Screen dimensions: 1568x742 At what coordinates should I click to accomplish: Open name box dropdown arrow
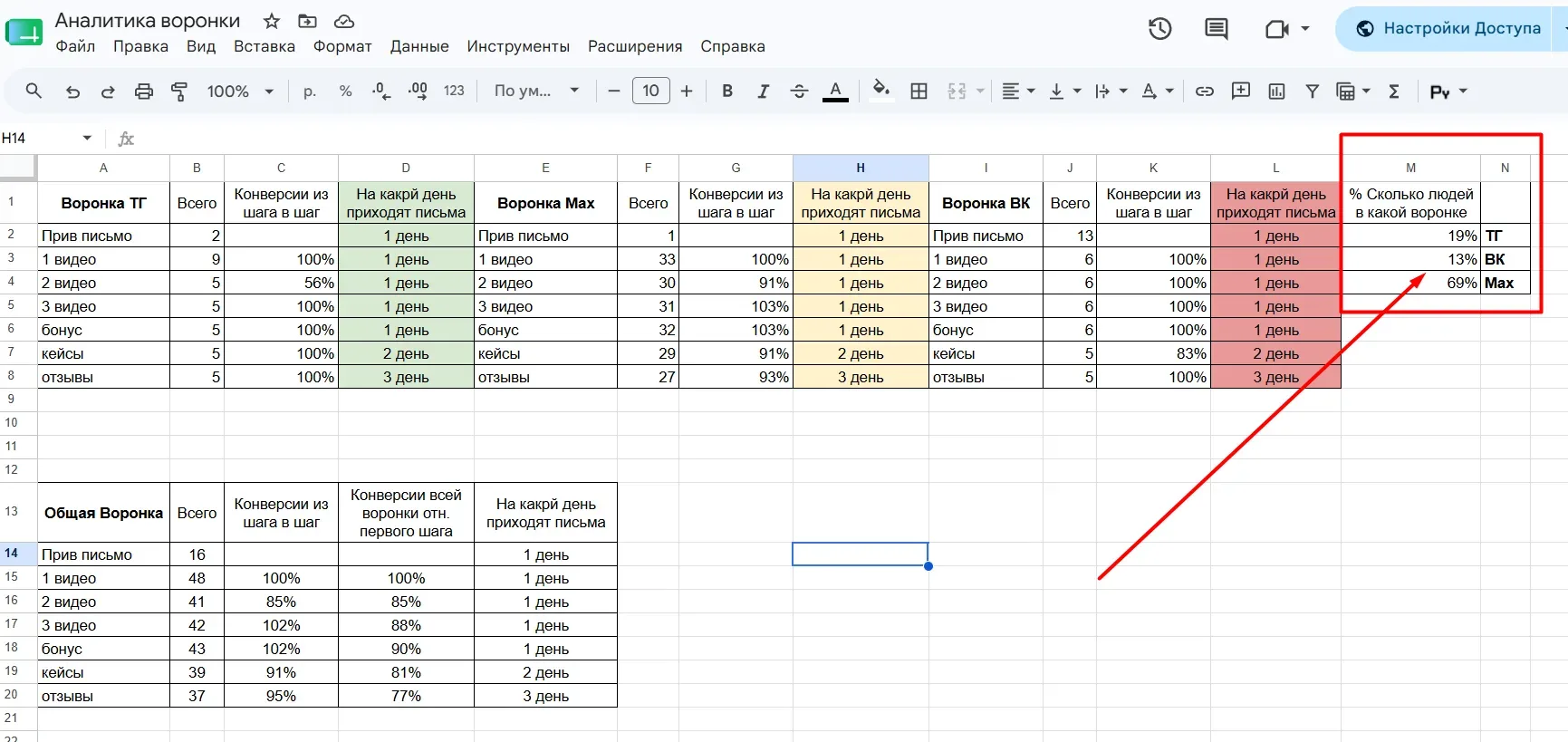[x=87, y=138]
